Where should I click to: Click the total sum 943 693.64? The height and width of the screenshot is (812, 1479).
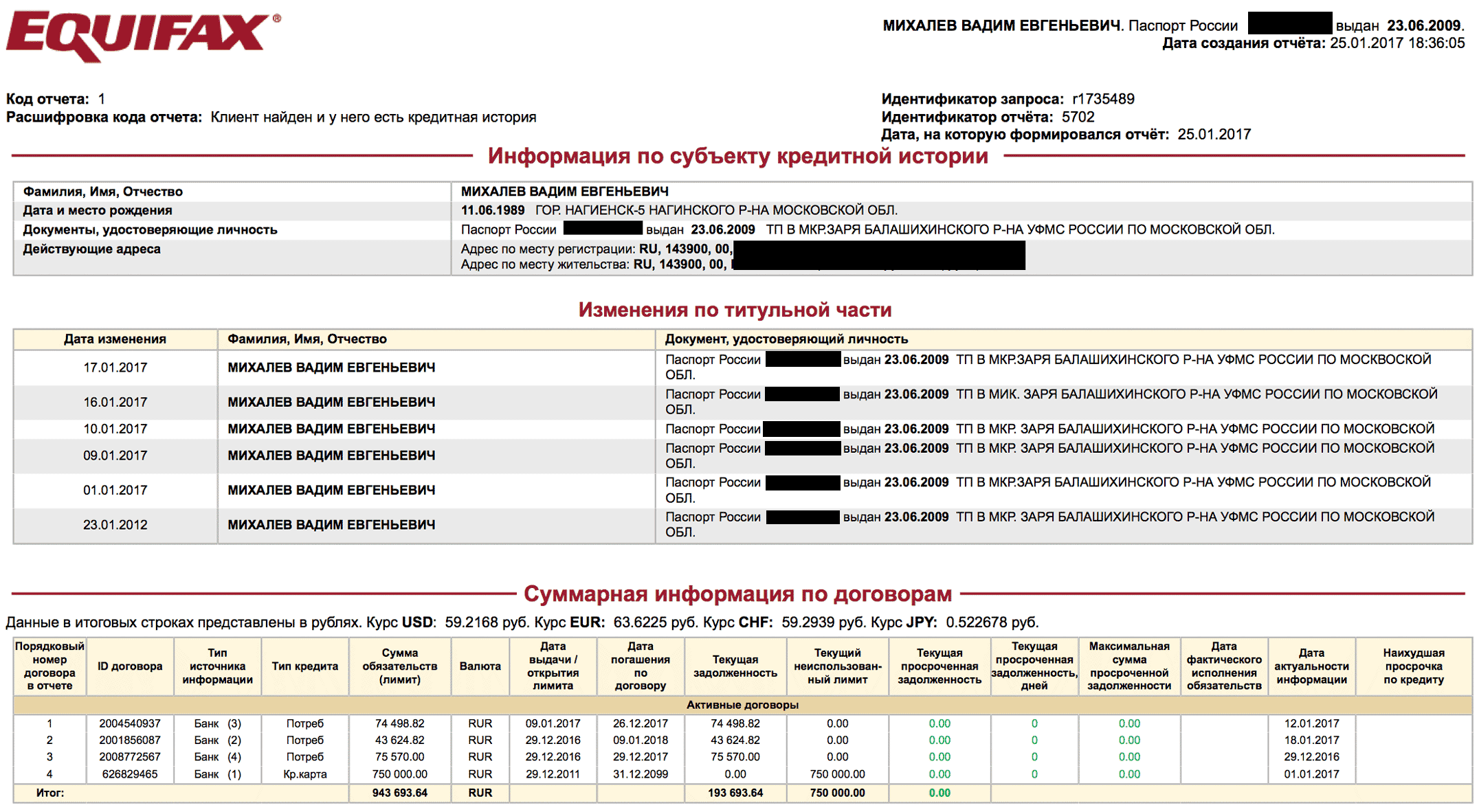(399, 793)
